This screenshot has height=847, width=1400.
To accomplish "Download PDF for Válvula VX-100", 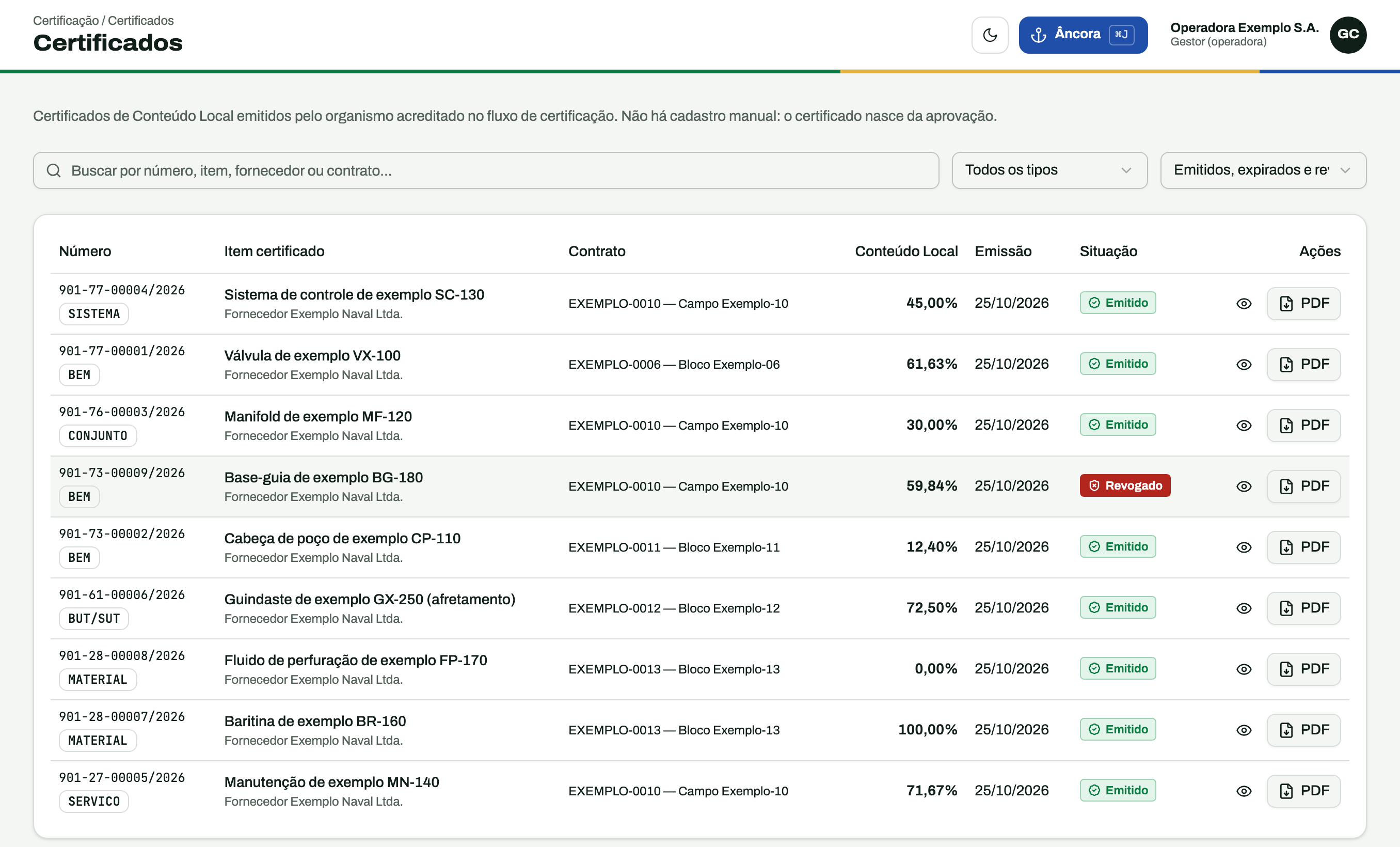I will click(x=1303, y=365).
